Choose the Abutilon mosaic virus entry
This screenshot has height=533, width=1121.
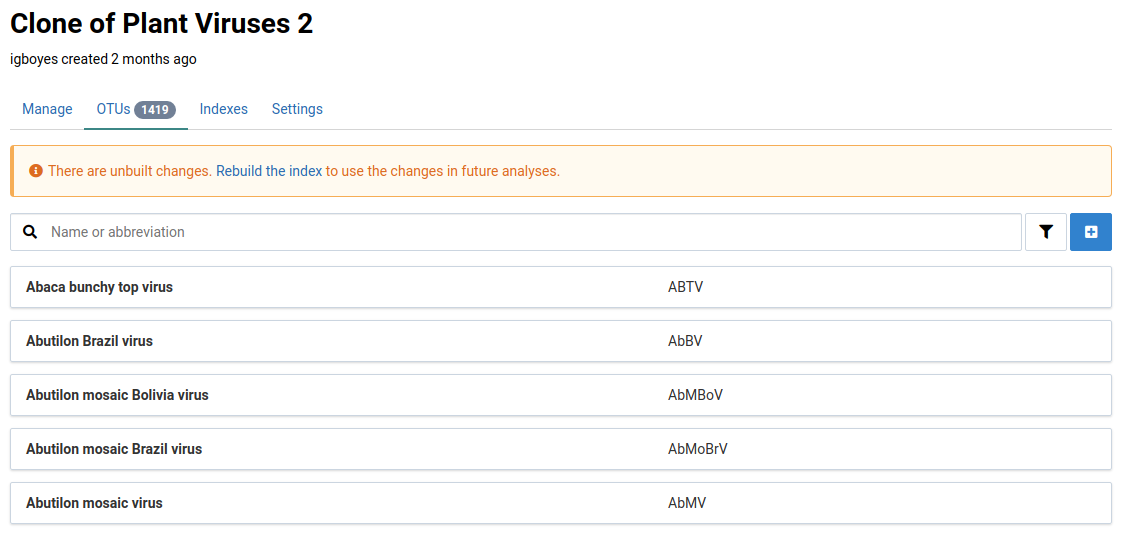[x=94, y=503]
